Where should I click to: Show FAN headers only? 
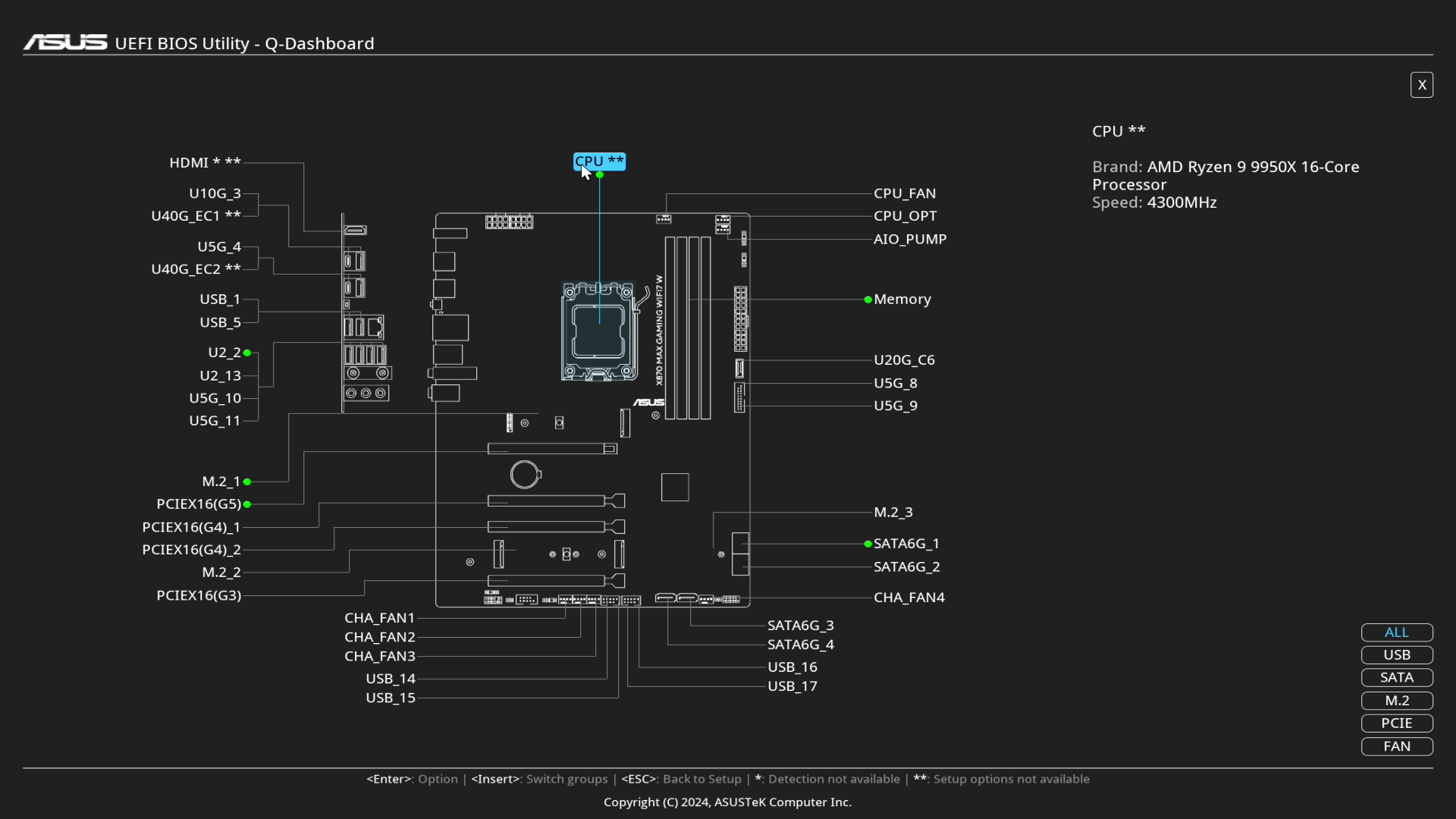[x=1396, y=746]
